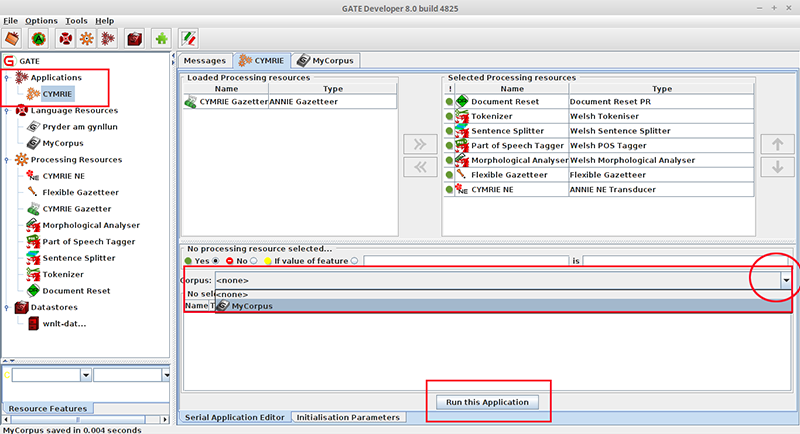Image resolution: width=800 pixels, height=434 pixels.
Task: Open the Initialisation Parameters tab
Action: [348, 417]
